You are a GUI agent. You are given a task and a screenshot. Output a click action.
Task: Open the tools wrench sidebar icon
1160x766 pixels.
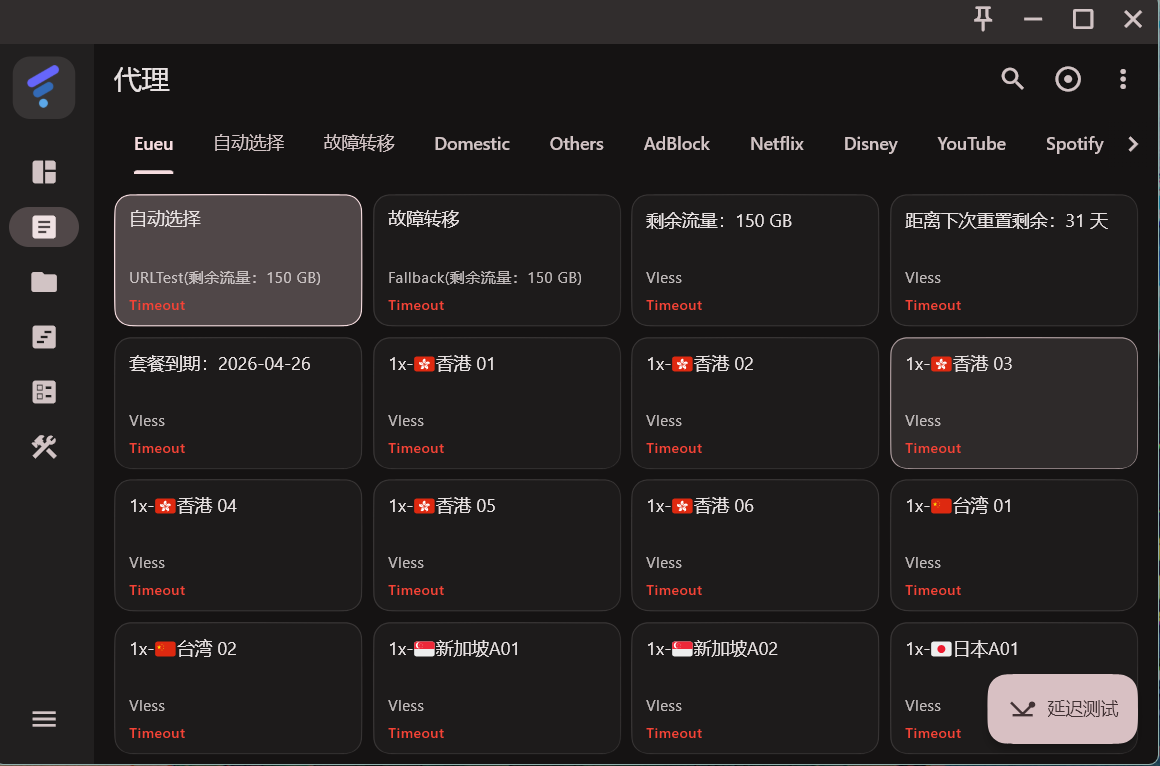44,447
